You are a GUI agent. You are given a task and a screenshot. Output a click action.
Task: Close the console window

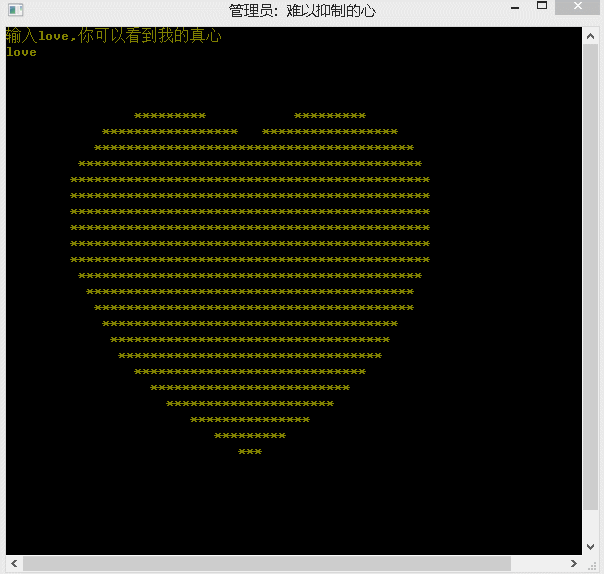[x=577, y=7]
